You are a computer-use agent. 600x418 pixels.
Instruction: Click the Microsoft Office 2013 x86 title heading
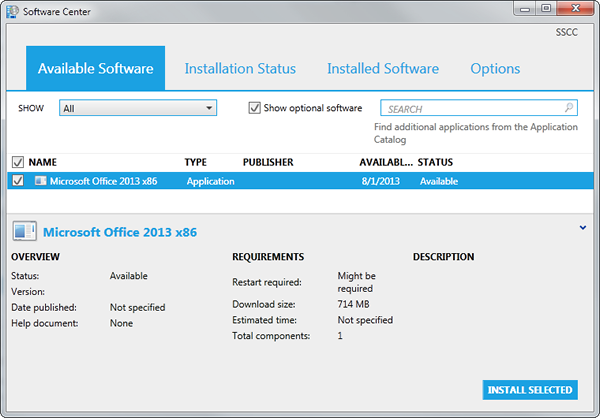click(x=120, y=232)
